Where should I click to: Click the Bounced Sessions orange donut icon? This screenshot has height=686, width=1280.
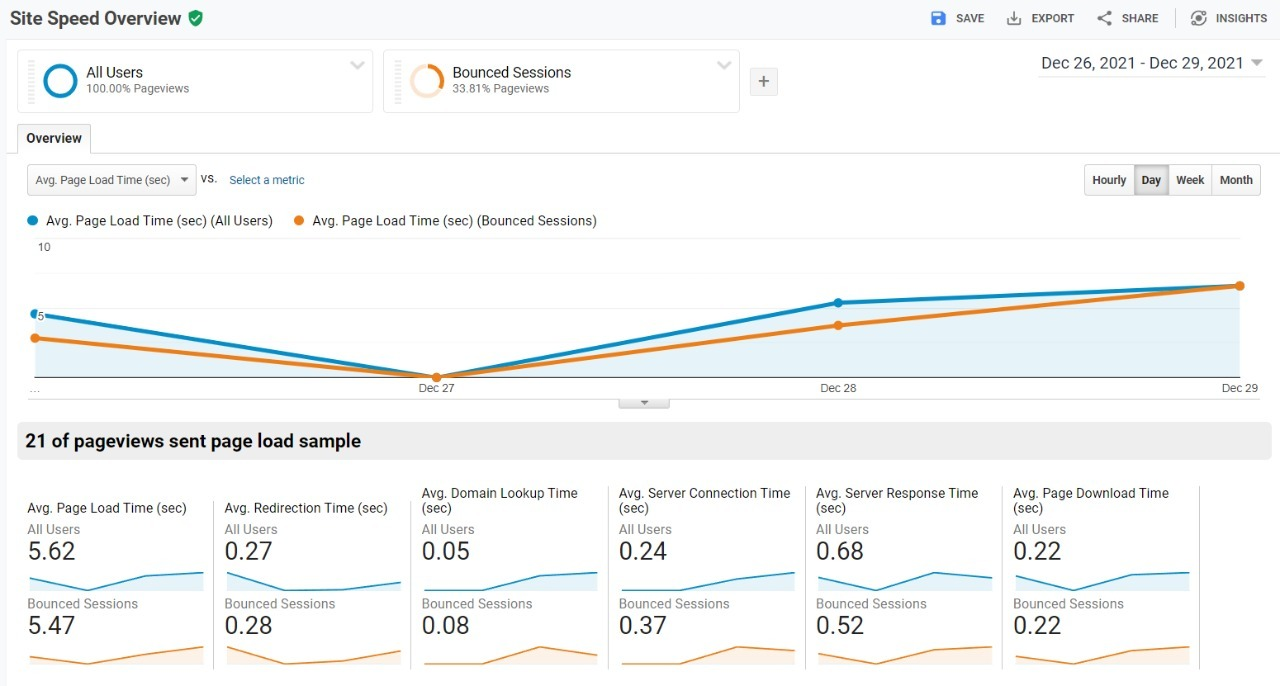tap(427, 81)
